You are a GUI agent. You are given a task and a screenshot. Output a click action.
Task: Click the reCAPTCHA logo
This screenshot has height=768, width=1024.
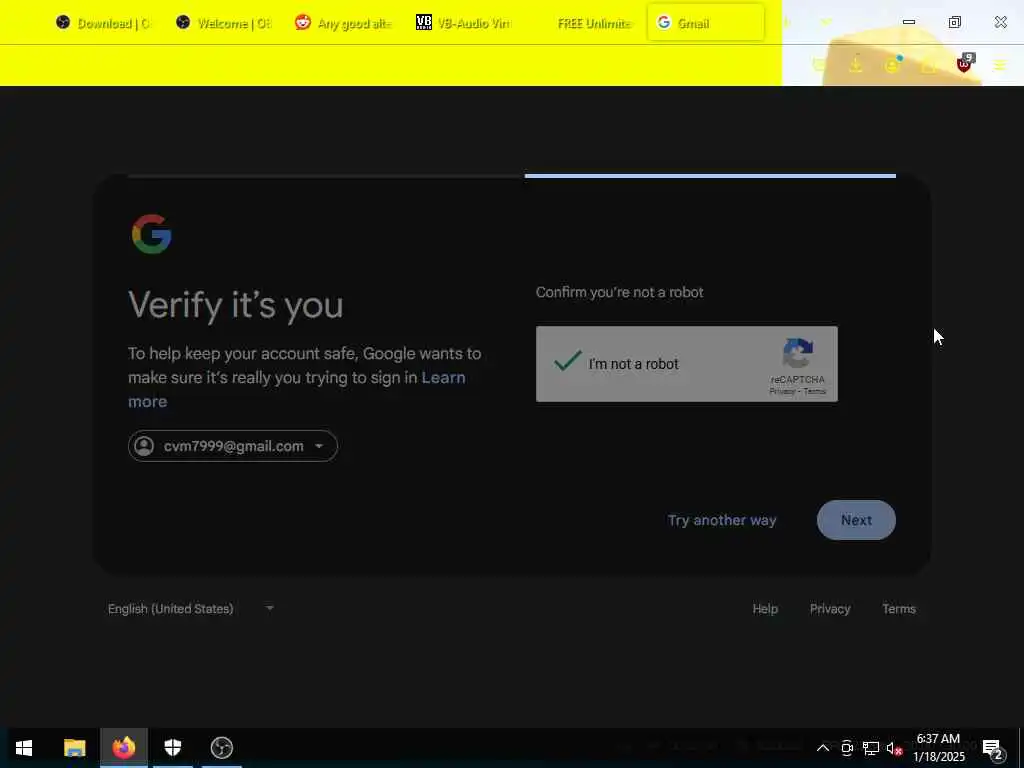797,353
